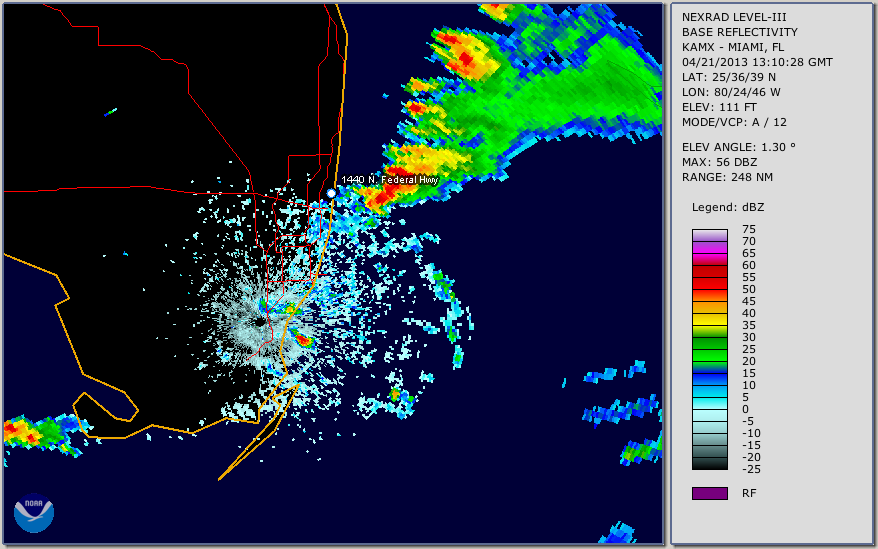This screenshot has width=878, height=549.
Task: Click the "BASE REFLECTIVITY" text
Action: click(740, 32)
